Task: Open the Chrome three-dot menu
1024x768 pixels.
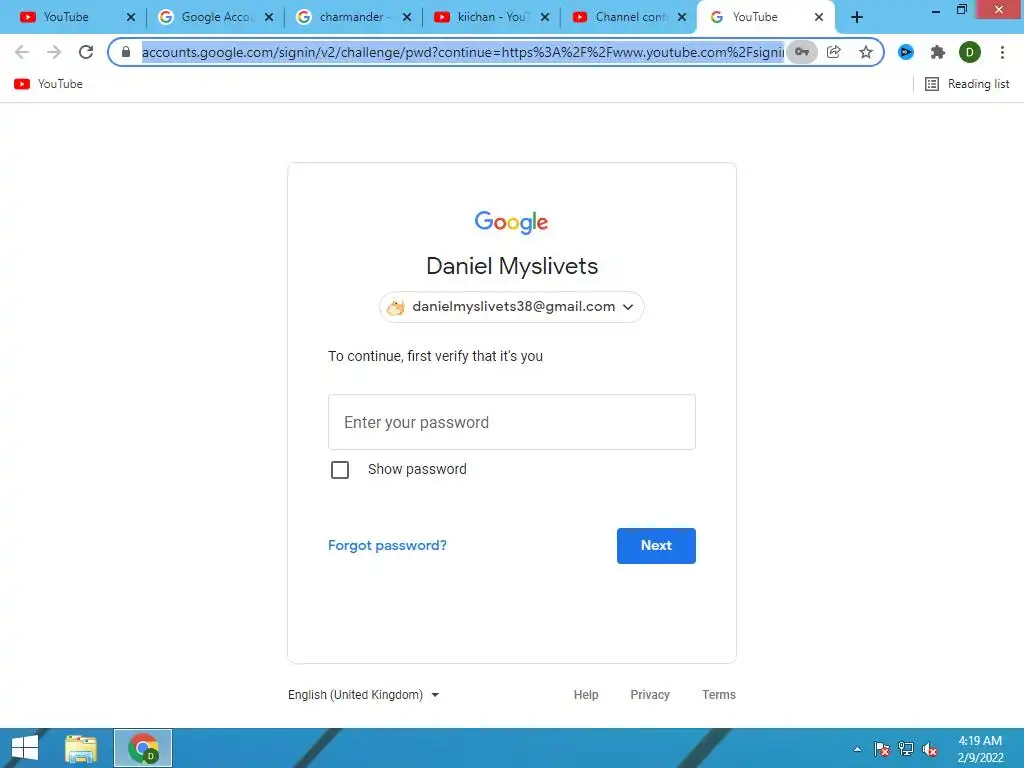Action: [1002, 52]
